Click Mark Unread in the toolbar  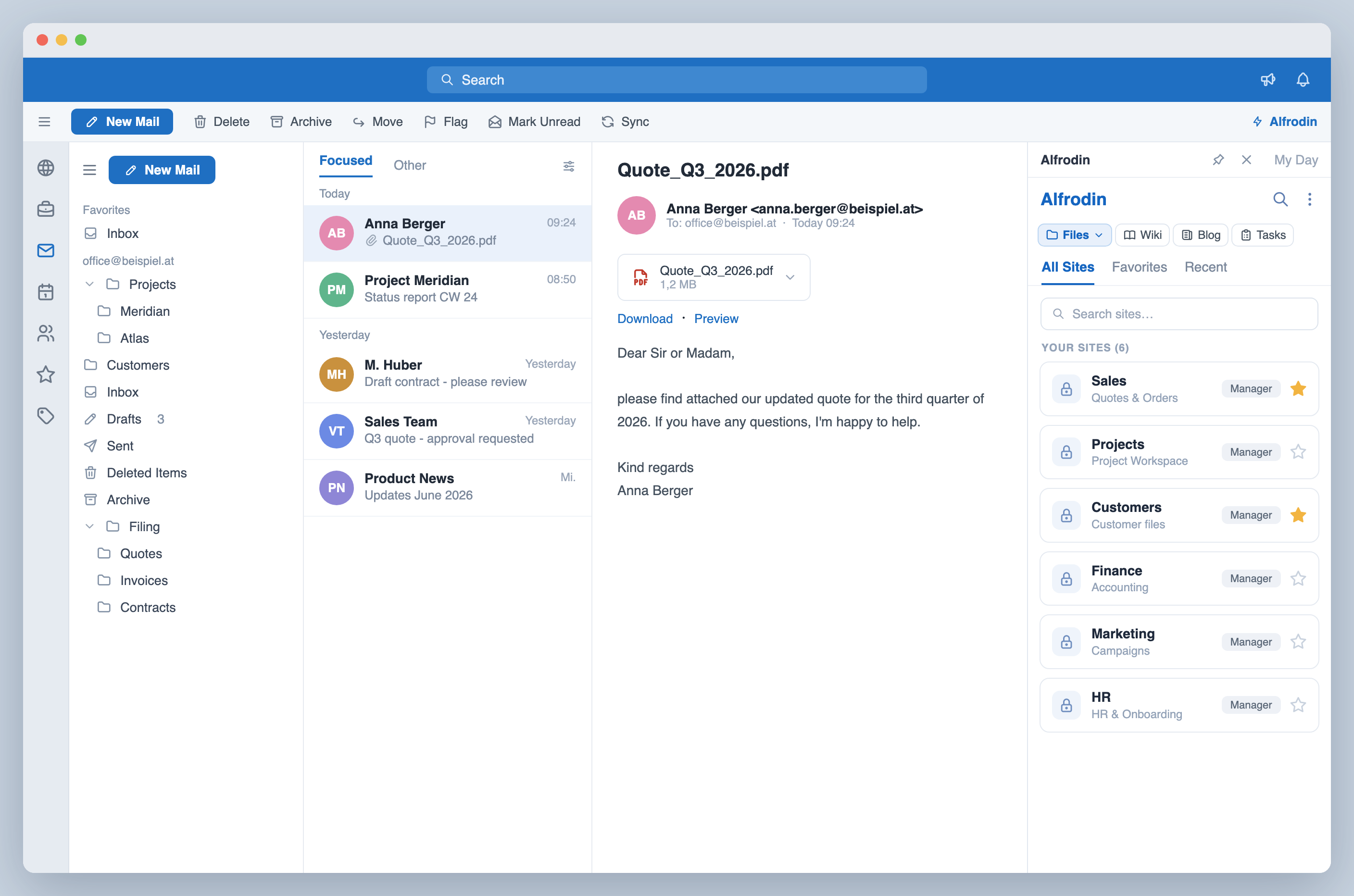(534, 122)
